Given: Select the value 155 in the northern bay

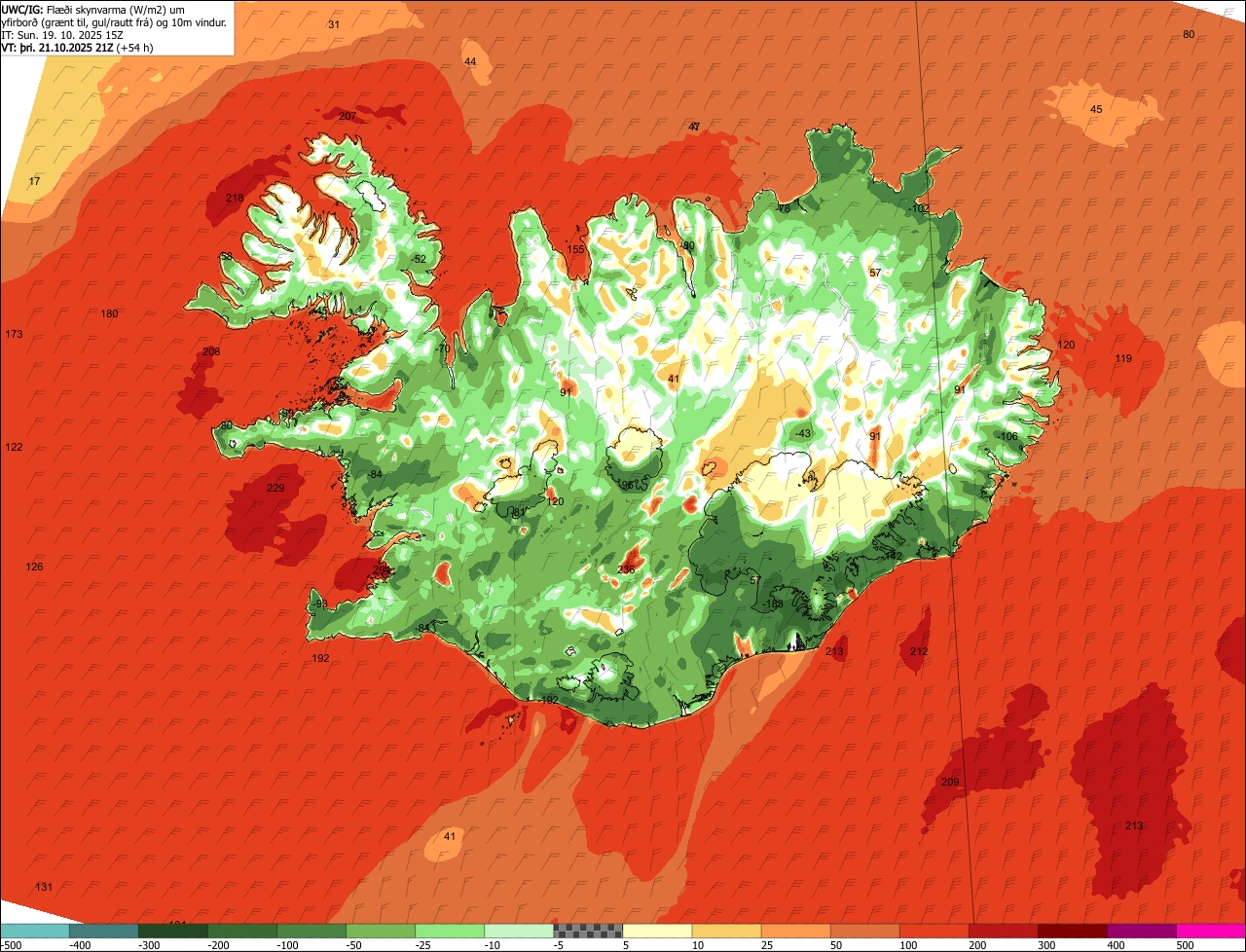Looking at the screenshot, I should pos(576,250).
